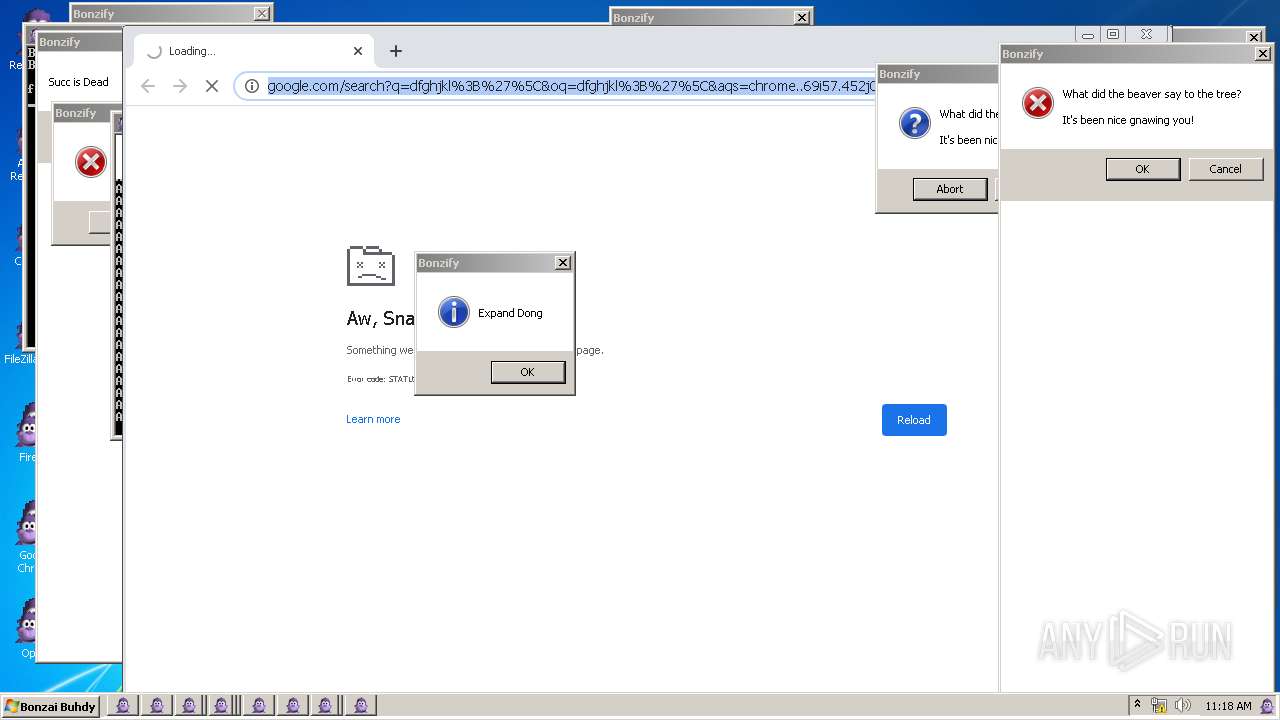The height and width of the screenshot is (720, 1280).
Task: Click OK in the beaver joke dialog
Action: pyautogui.click(x=1143, y=169)
